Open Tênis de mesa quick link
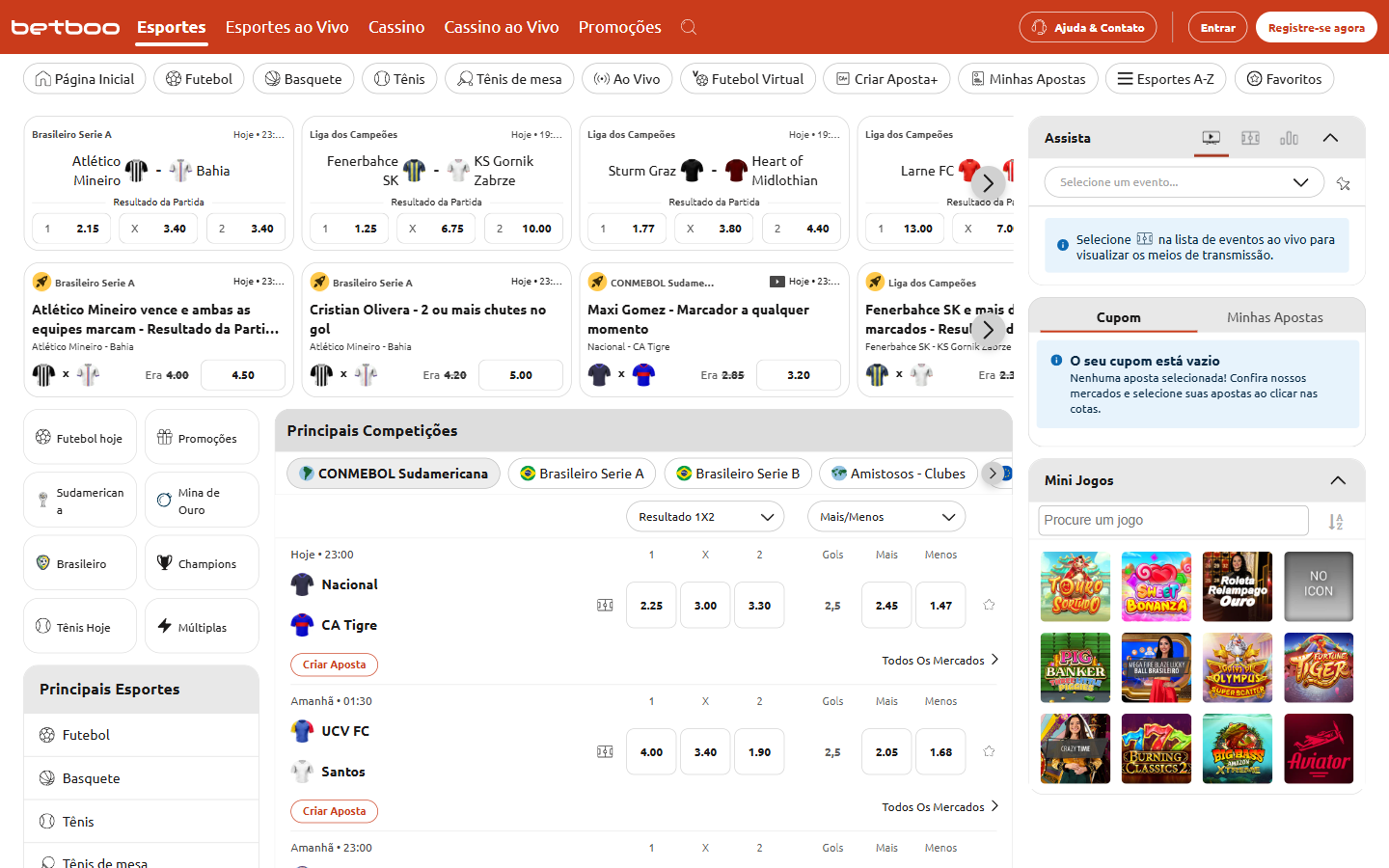Viewport: 1389px width, 868px height. coord(509,79)
